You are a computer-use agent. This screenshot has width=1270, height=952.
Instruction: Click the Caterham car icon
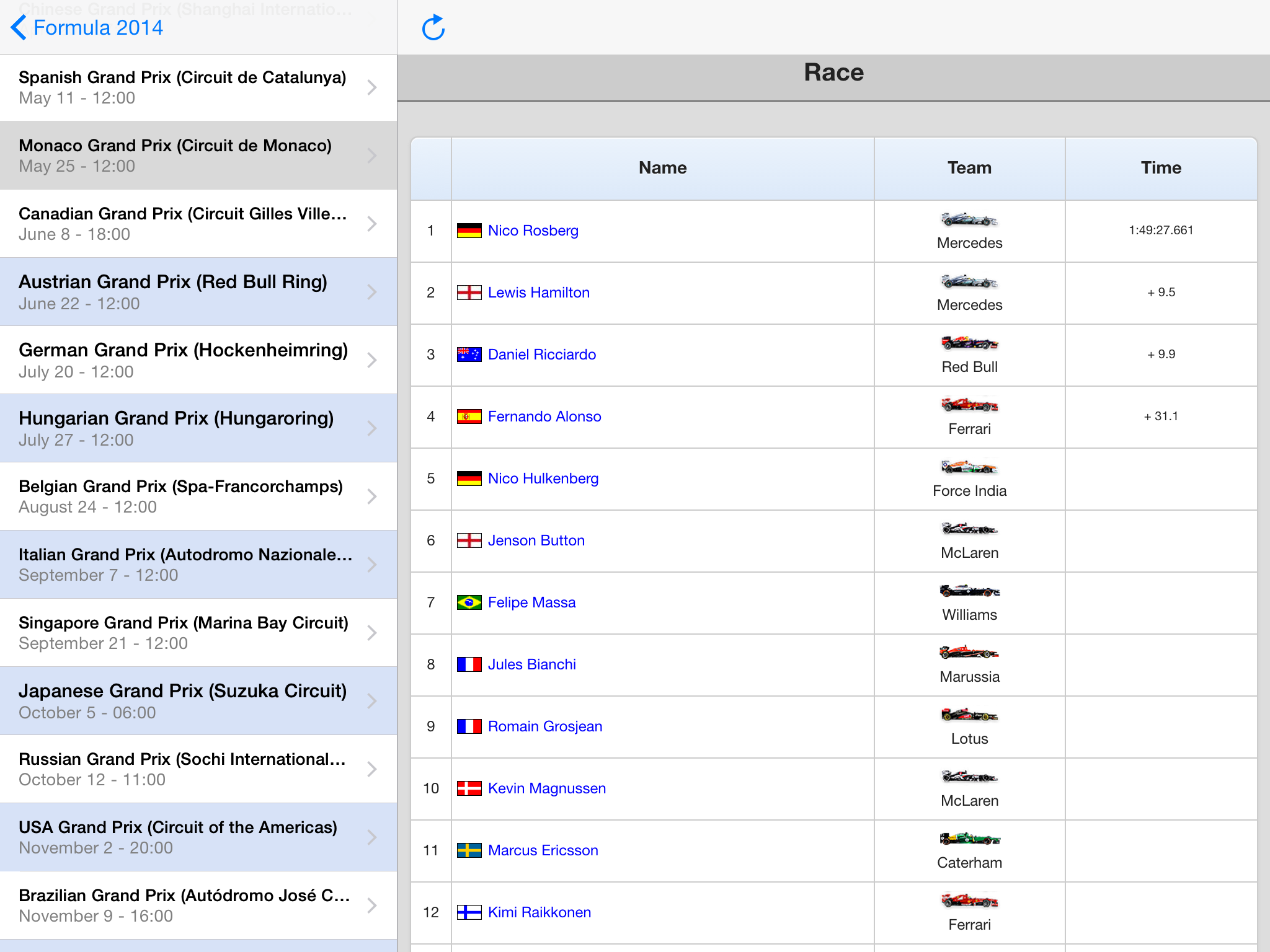[x=969, y=839]
